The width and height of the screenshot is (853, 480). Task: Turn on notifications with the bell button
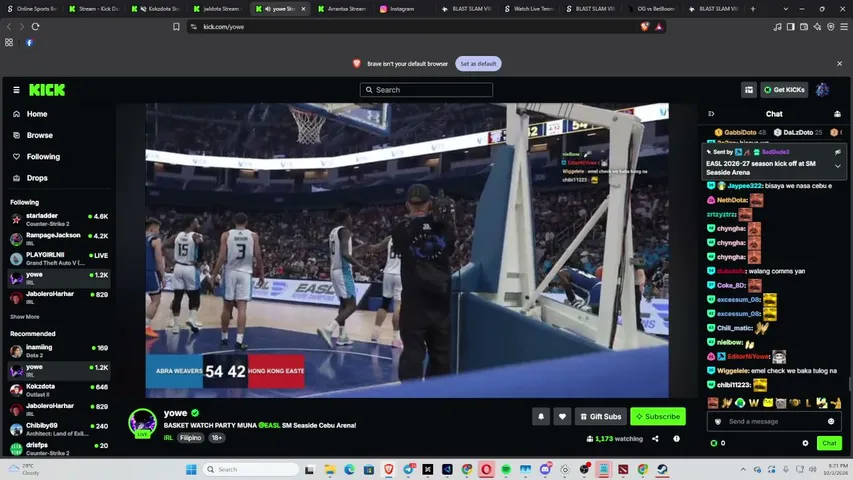[541, 416]
